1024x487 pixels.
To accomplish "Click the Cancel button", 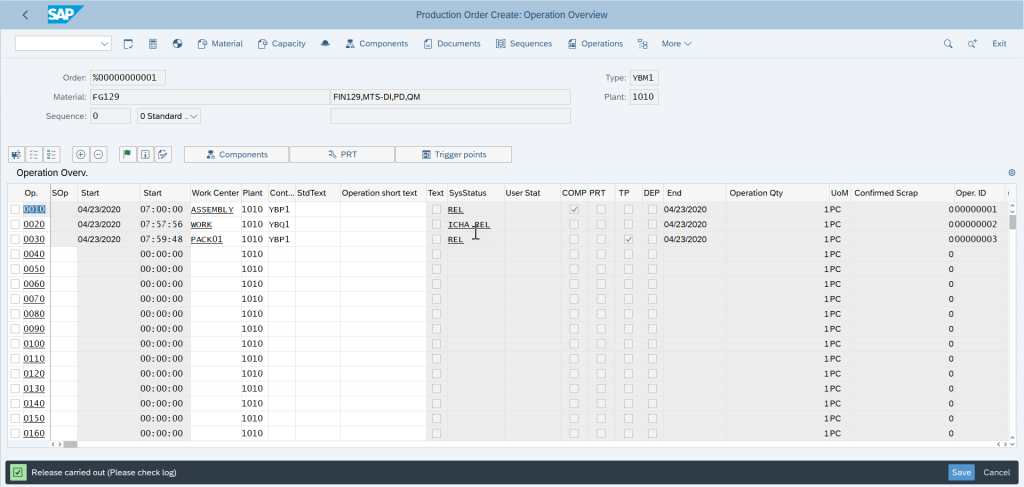I will tap(997, 472).
